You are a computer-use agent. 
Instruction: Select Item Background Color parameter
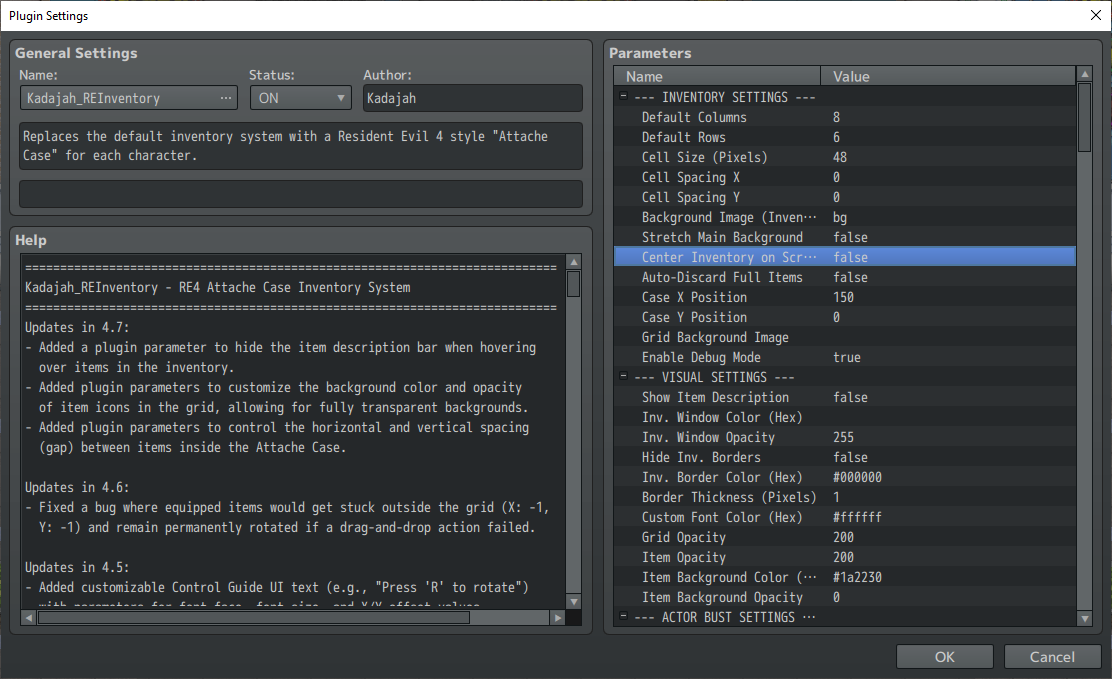tap(845, 577)
